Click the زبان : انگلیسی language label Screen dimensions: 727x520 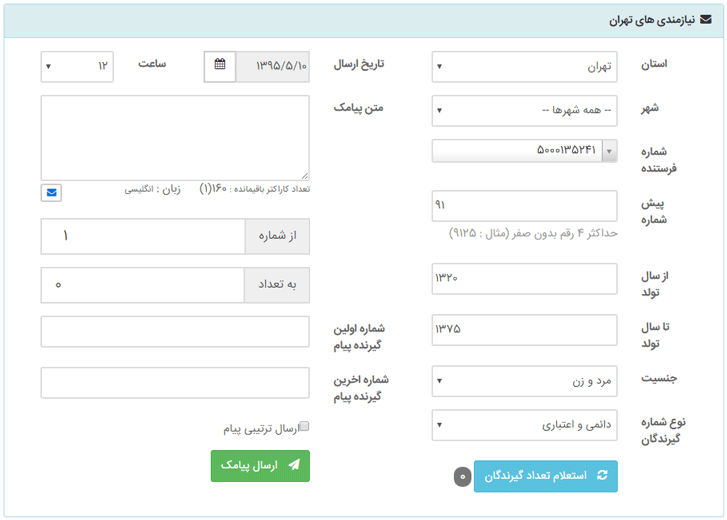[153, 190]
